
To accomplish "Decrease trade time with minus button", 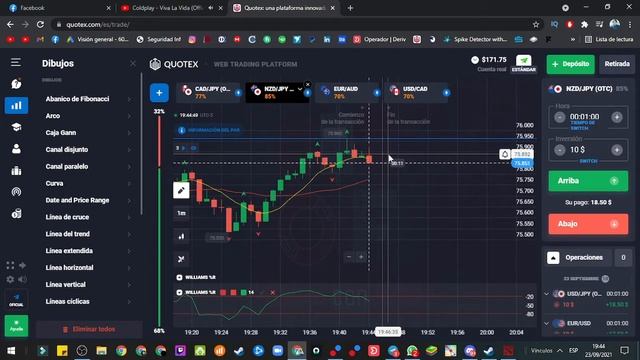I will point(560,117).
